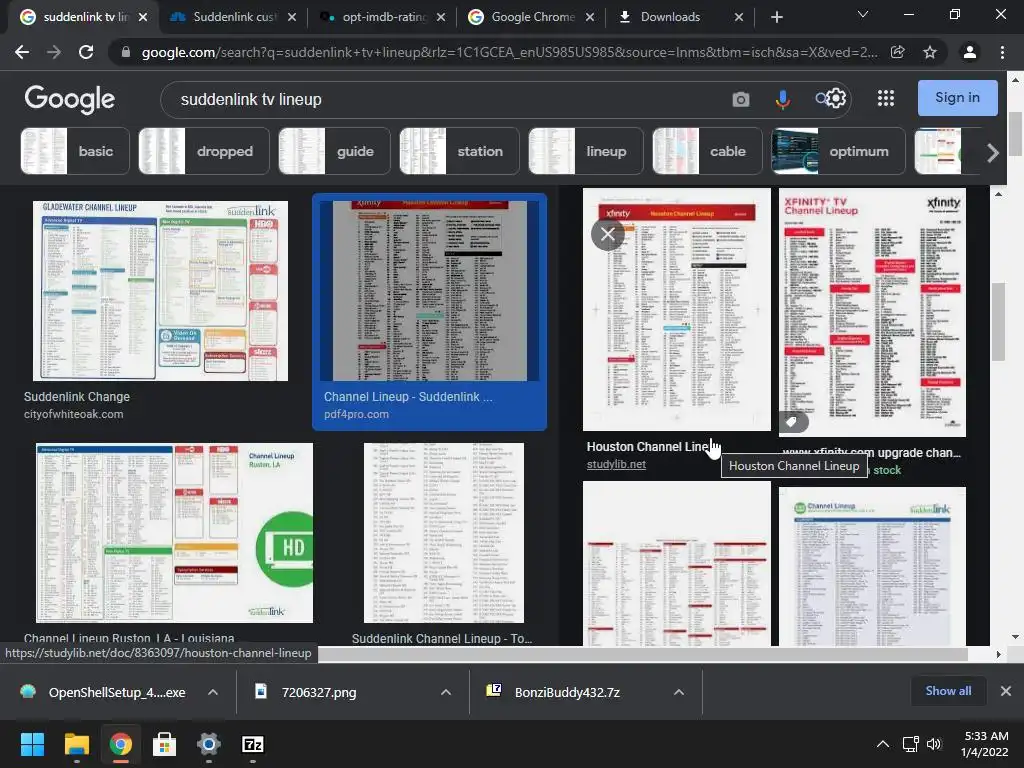
Task: Click the page vertical scrollbar thumb
Action: pyautogui.click(x=1016, y=134)
